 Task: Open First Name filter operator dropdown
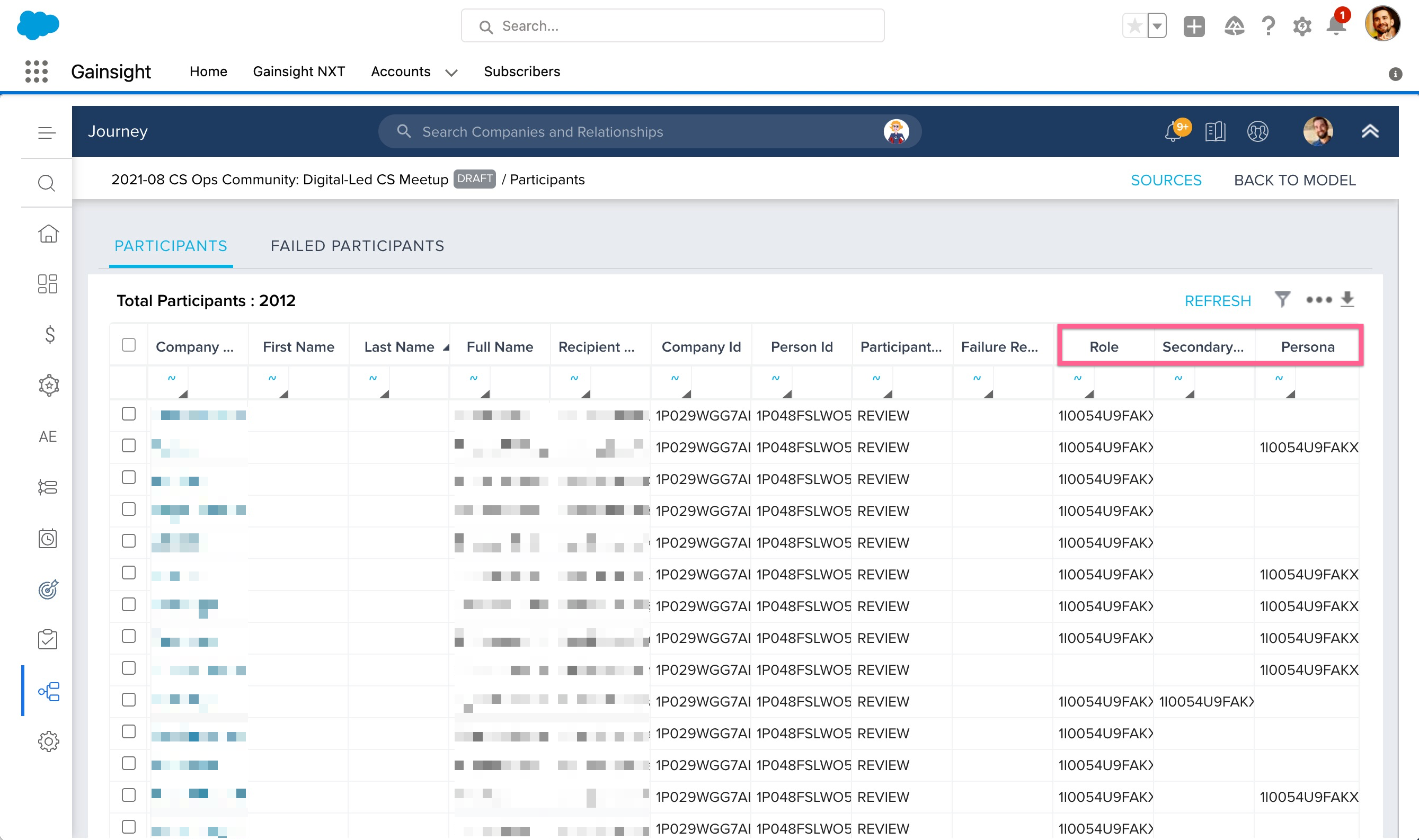tap(270, 382)
